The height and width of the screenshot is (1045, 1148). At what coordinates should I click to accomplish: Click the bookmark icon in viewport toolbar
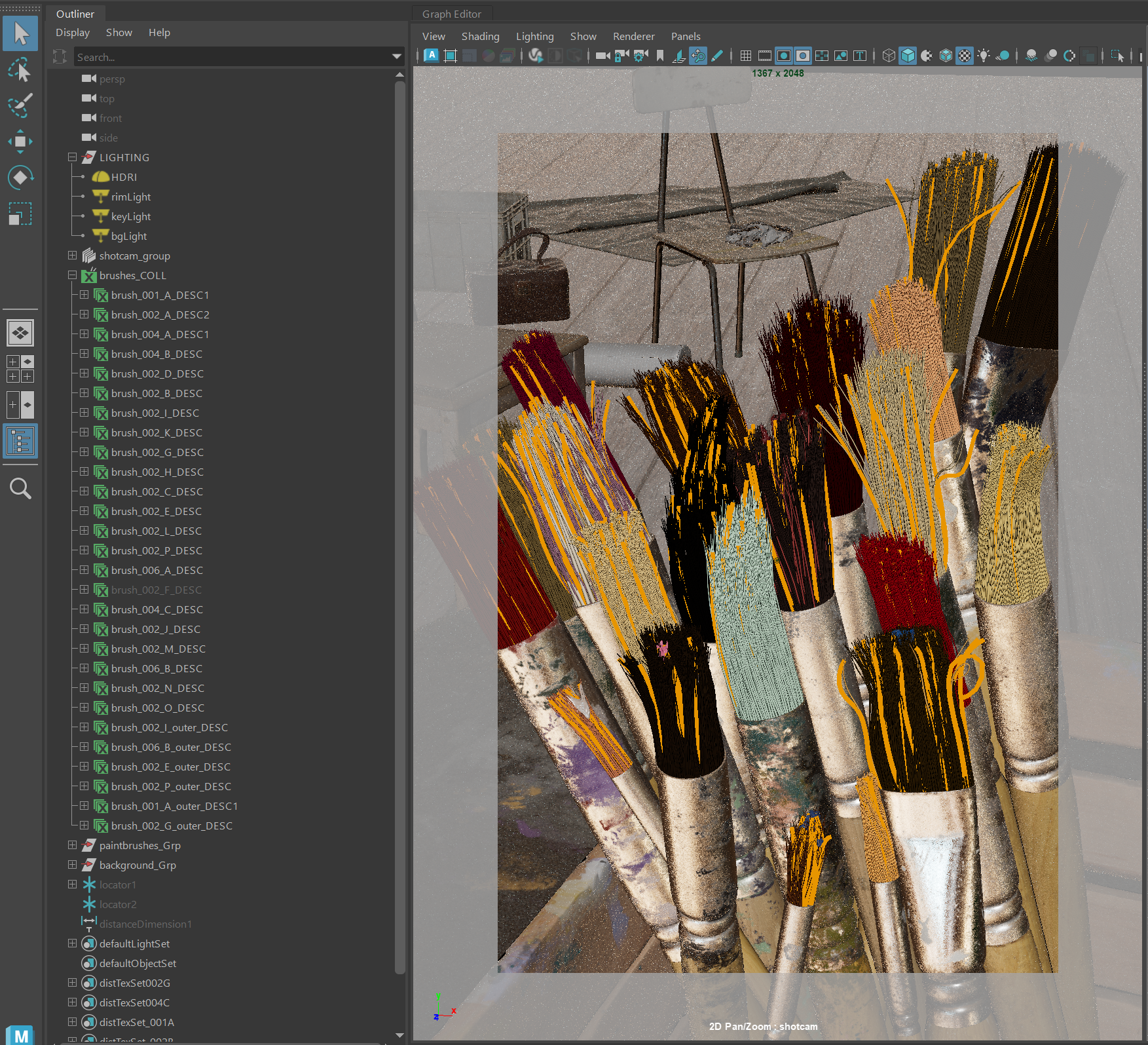(x=660, y=56)
